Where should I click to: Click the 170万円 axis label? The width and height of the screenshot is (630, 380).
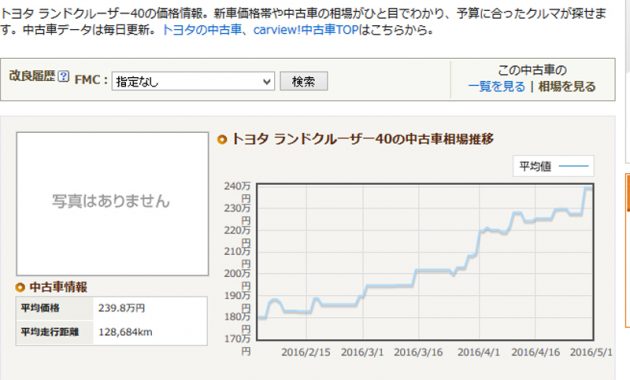pos(238,345)
